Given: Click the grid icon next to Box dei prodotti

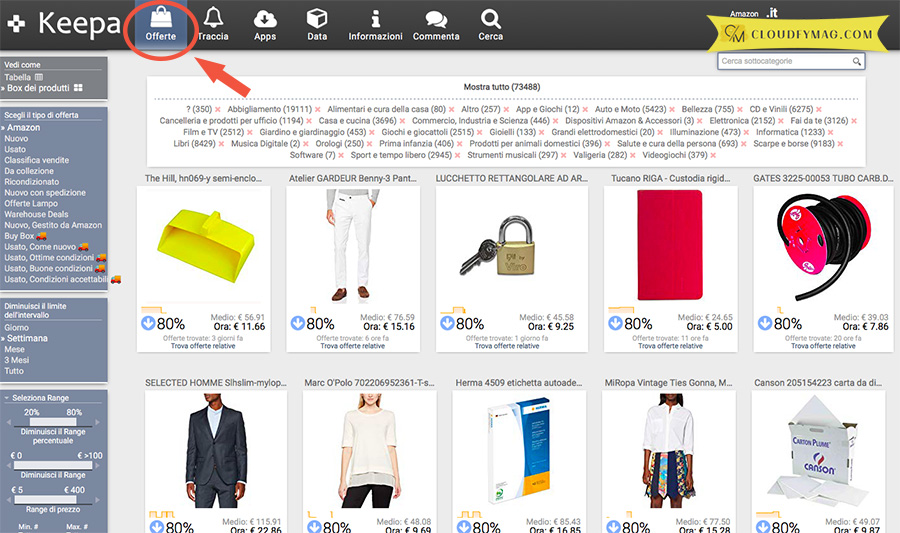Looking at the screenshot, I should click(78, 88).
